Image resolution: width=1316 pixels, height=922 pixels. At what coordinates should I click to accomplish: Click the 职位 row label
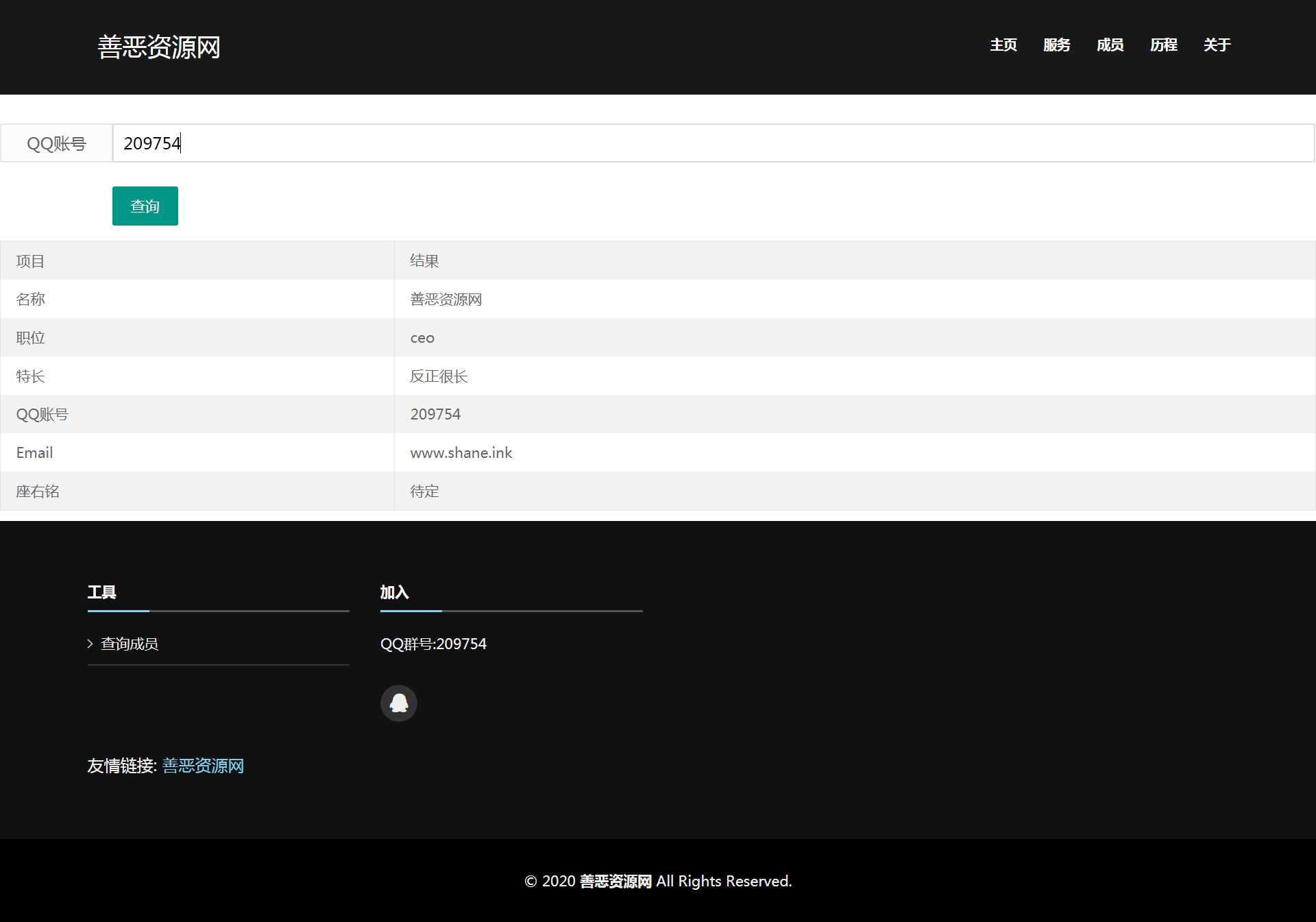(x=30, y=338)
